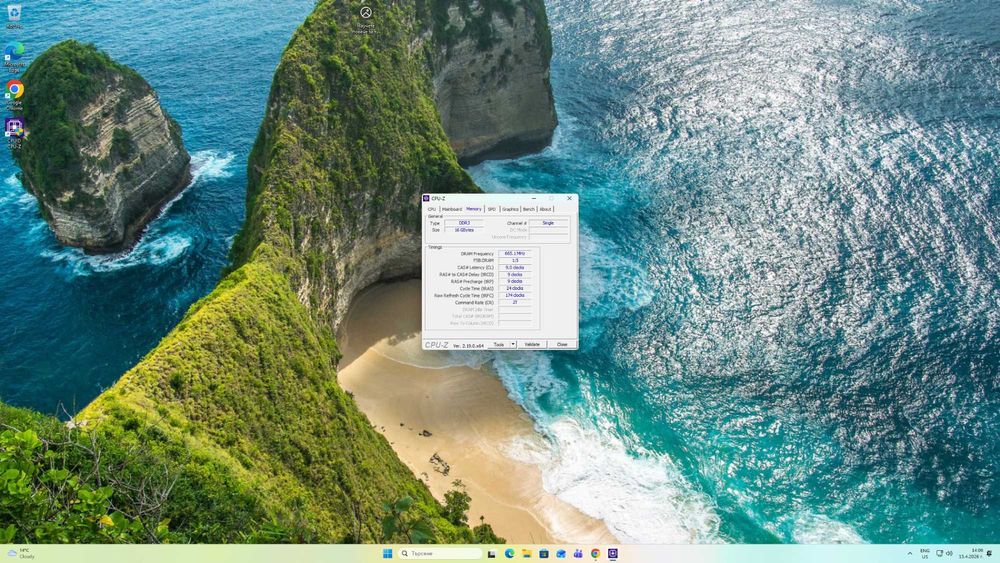Open the ENG US language switcher
The width and height of the screenshot is (1000, 563).
[925, 553]
